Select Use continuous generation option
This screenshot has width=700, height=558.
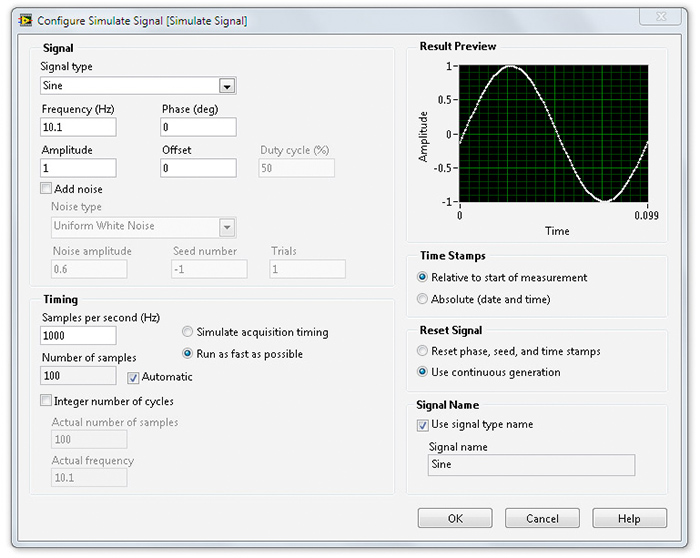click(422, 372)
